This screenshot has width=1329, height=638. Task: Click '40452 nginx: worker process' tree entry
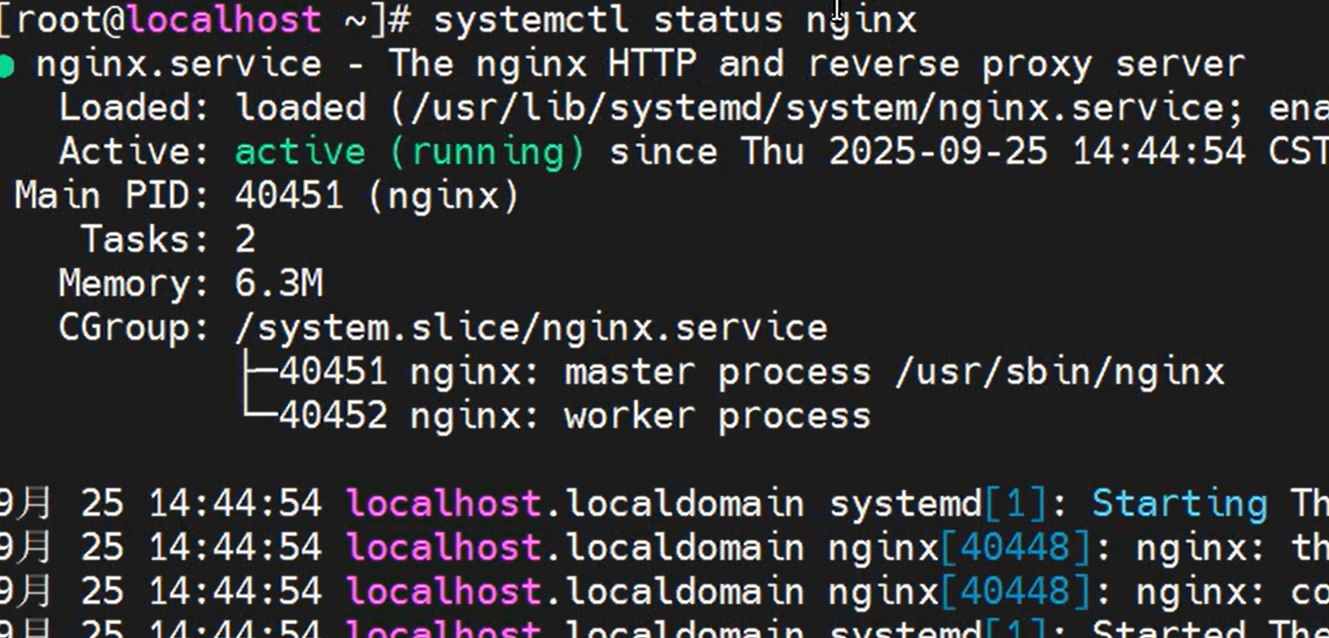(575, 416)
